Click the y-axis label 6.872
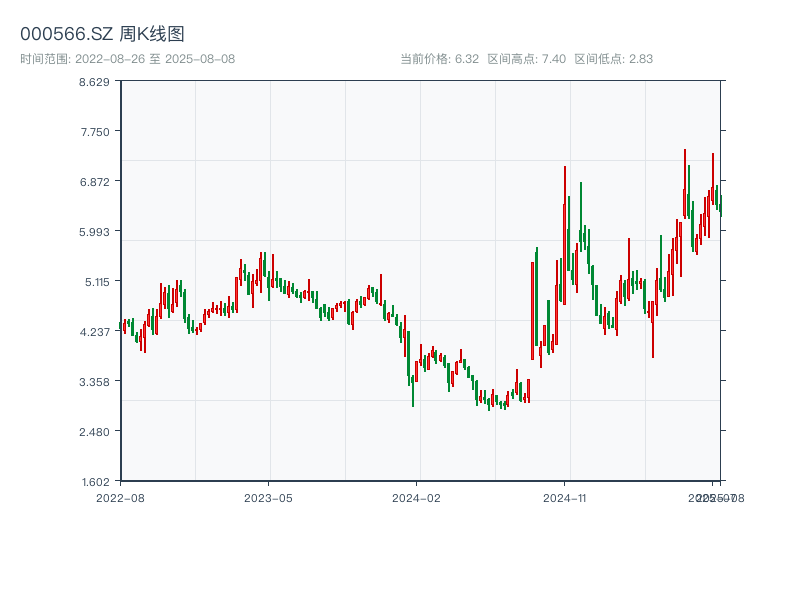Viewport: 800px width, 600px height. pos(94,182)
